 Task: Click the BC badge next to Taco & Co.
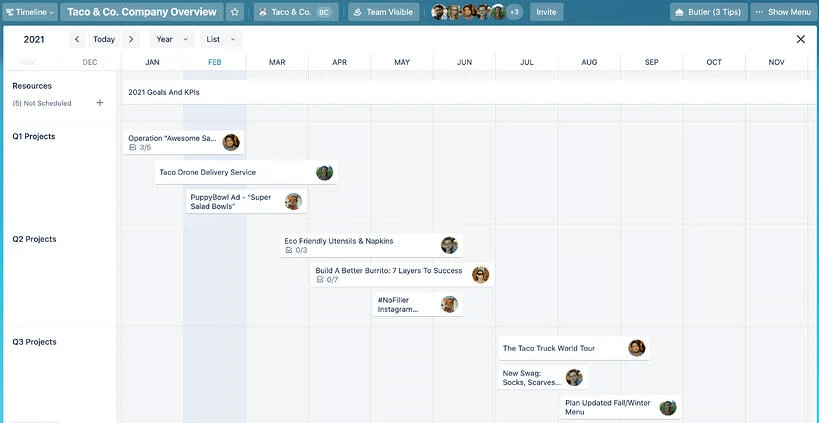point(324,12)
